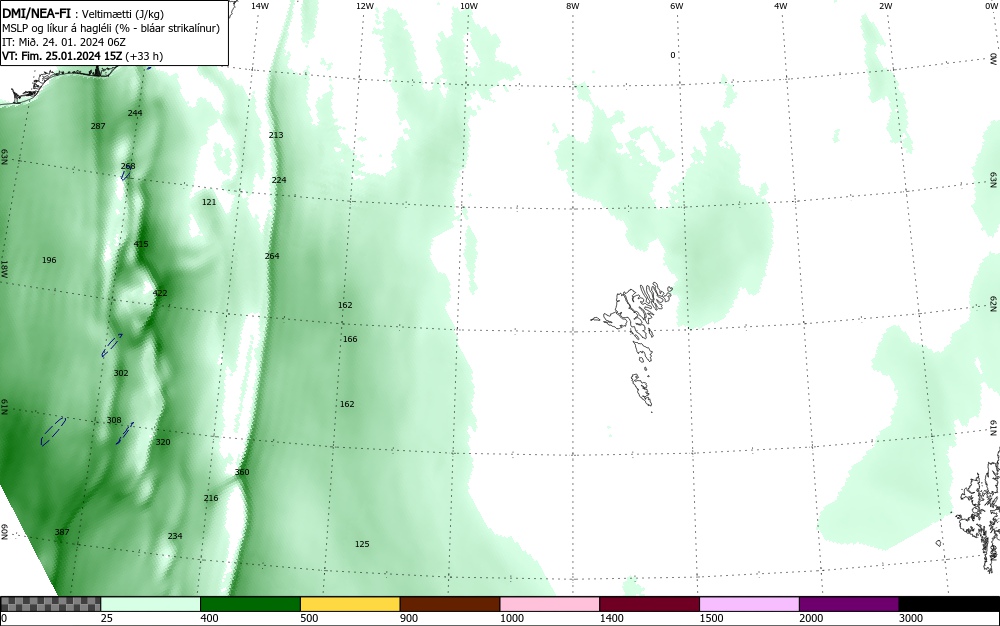
Task: Click the 1000 legend tick label
Action: click(511, 618)
